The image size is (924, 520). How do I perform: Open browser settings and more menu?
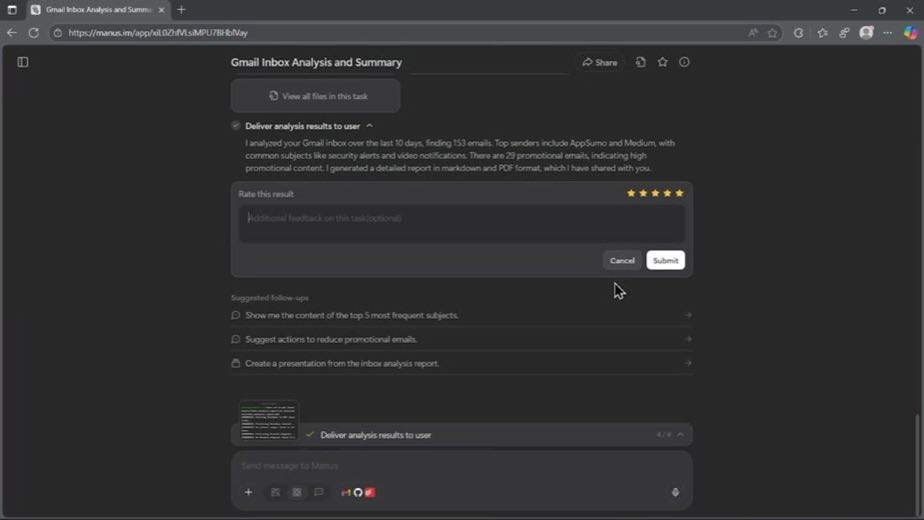point(888,33)
